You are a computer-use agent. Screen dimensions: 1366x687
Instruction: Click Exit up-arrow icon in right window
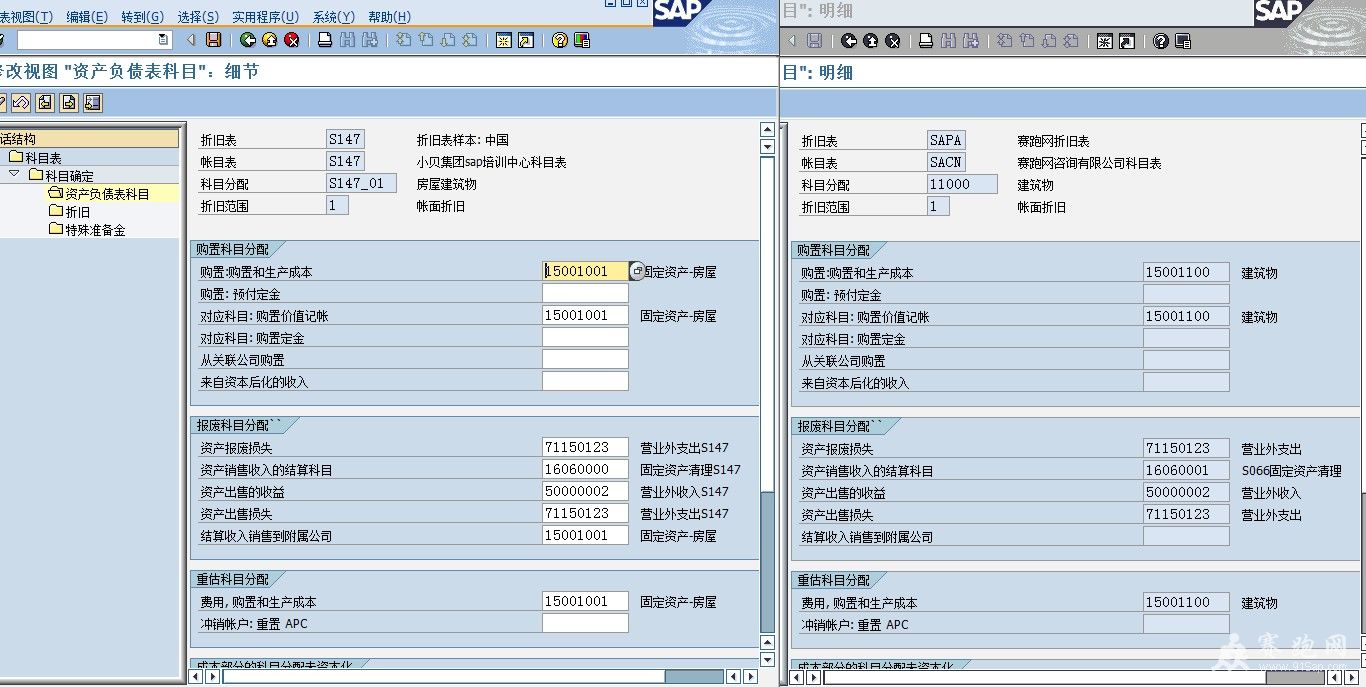(871, 41)
